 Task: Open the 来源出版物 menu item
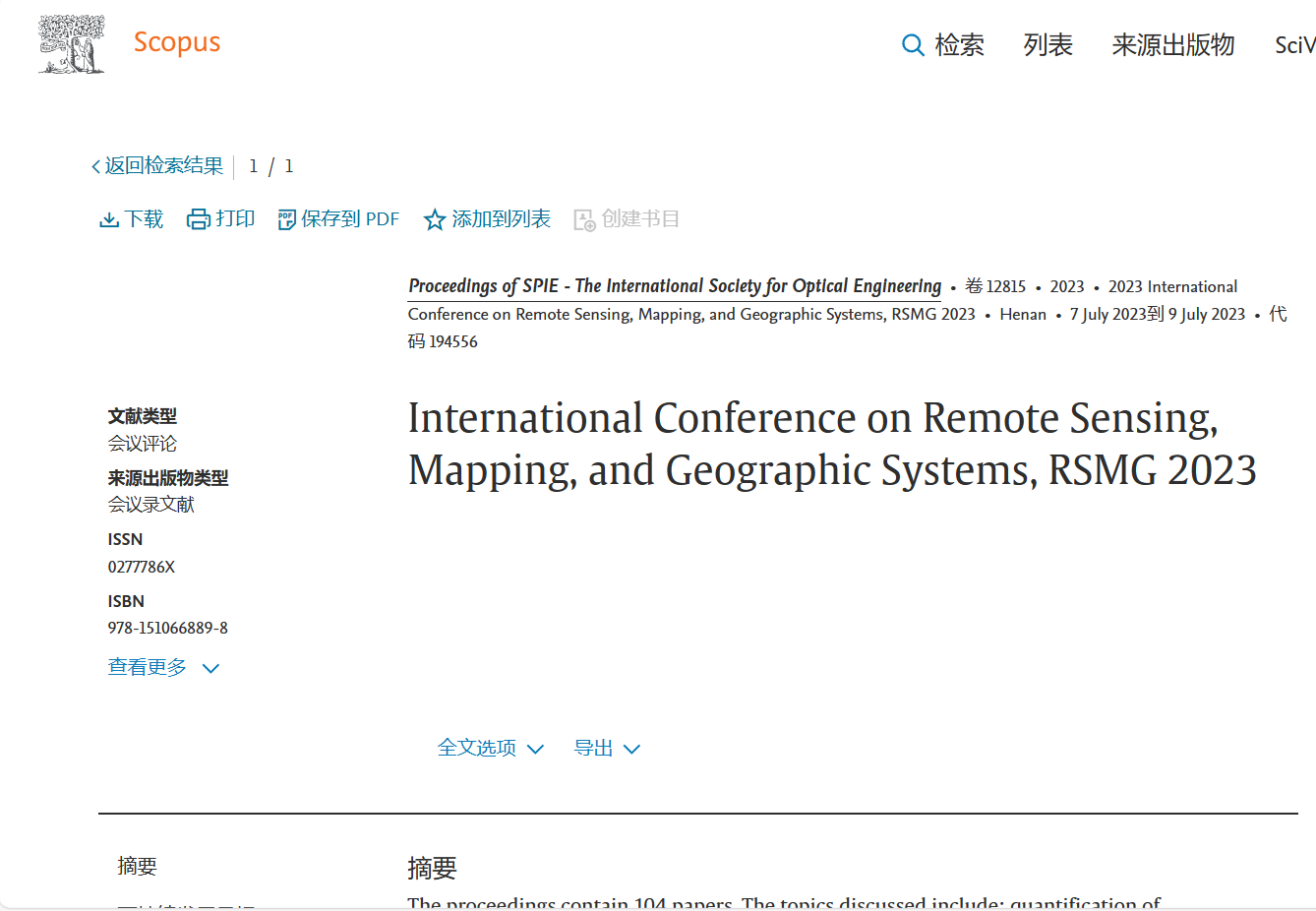tap(1172, 45)
